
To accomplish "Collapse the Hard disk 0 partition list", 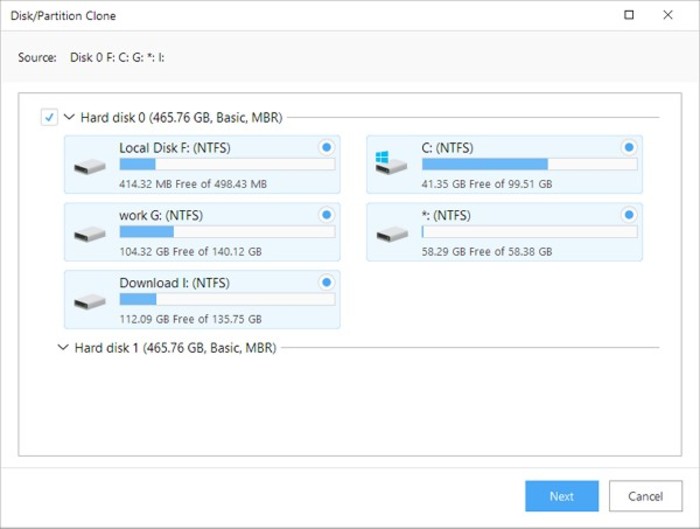I will [69, 117].
